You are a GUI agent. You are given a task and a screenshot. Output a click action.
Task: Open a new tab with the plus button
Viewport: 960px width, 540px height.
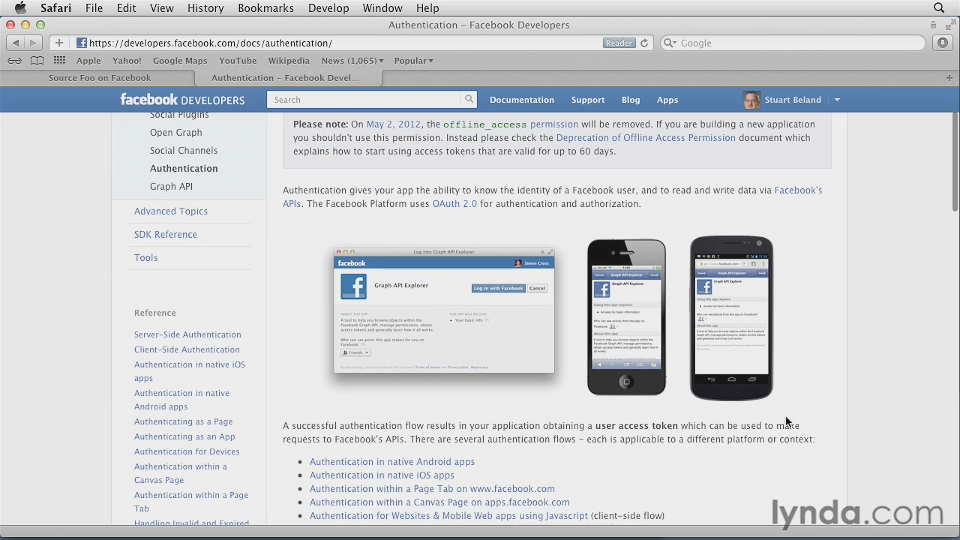[949, 78]
